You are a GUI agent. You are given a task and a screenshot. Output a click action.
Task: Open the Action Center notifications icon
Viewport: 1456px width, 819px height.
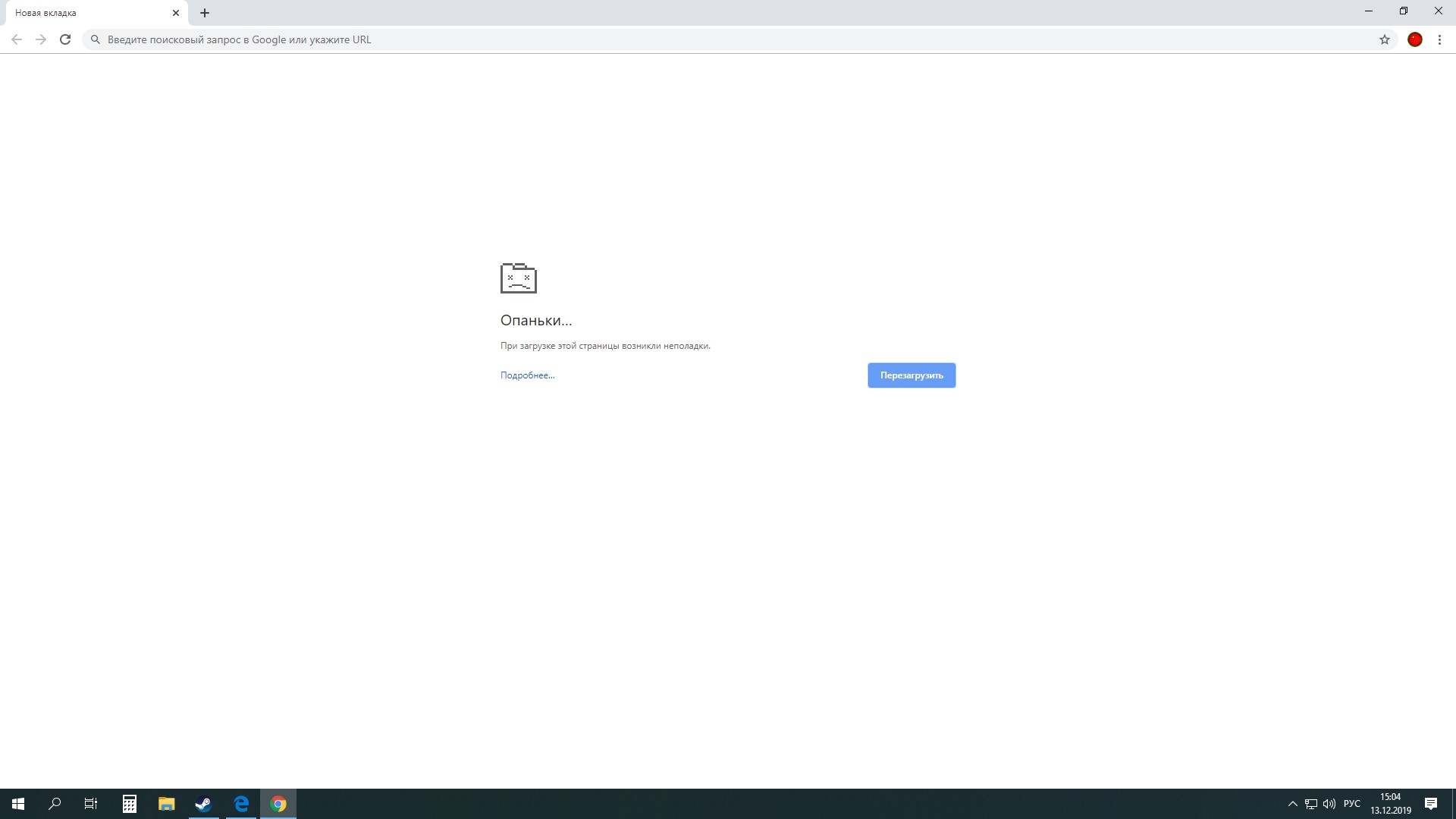coord(1431,804)
